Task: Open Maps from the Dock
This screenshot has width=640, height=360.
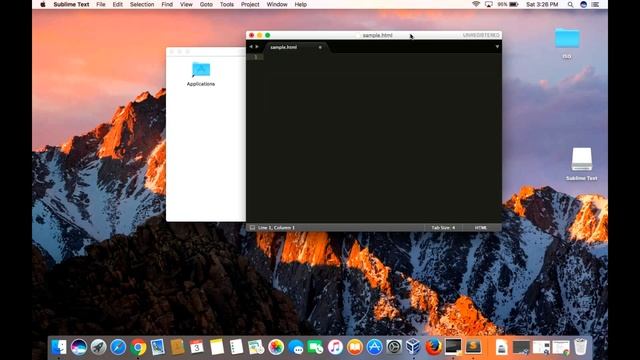Action: [256, 347]
